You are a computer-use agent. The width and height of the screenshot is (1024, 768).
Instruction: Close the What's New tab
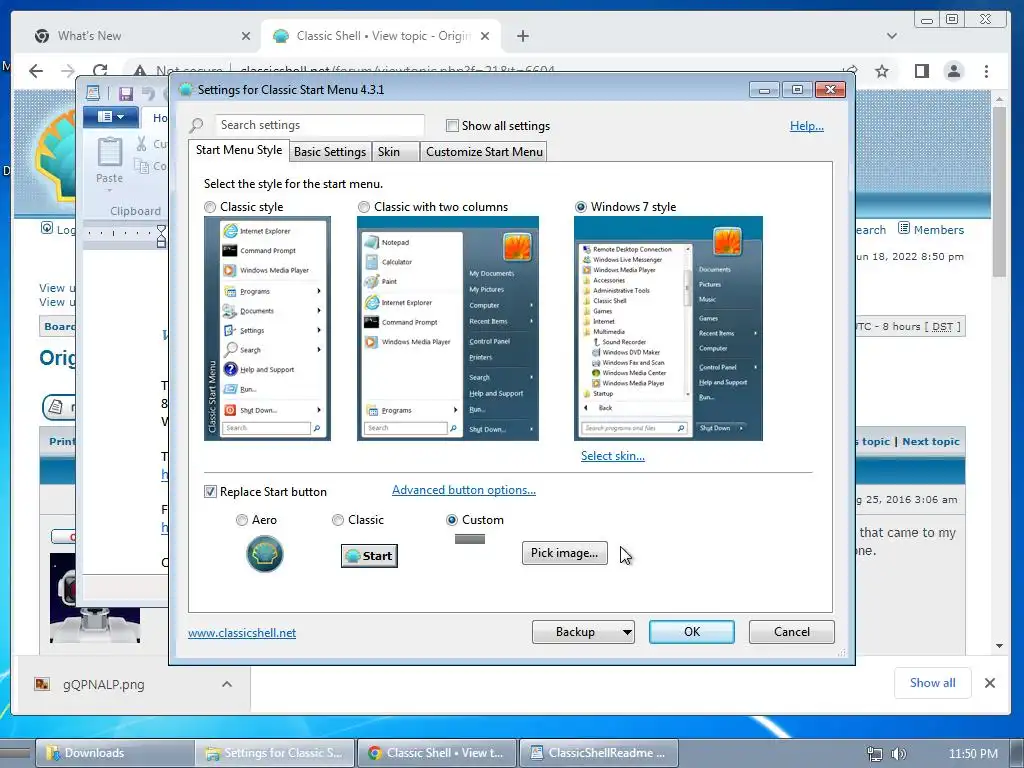pos(246,36)
